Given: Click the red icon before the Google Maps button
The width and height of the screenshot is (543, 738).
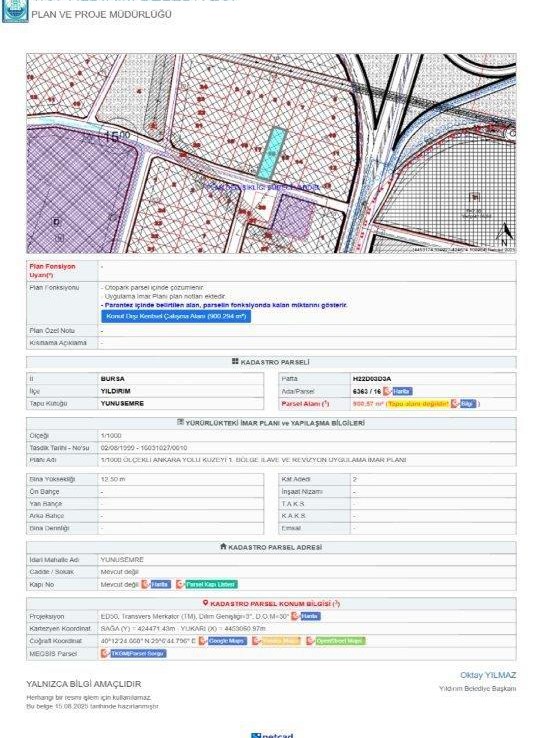Looking at the screenshot, I should point(202,641).
